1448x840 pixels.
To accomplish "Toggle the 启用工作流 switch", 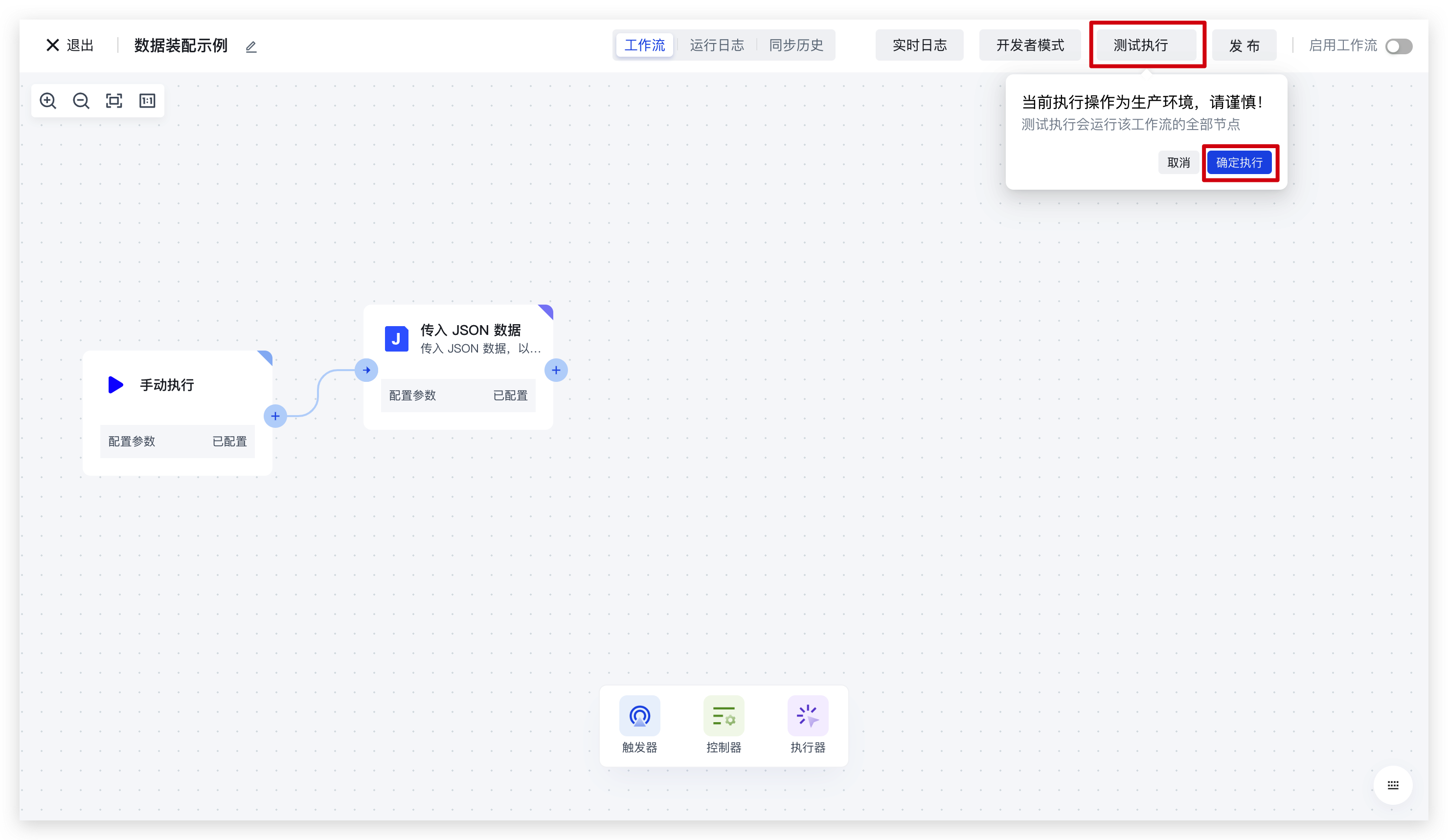I will click(1398, 46).
